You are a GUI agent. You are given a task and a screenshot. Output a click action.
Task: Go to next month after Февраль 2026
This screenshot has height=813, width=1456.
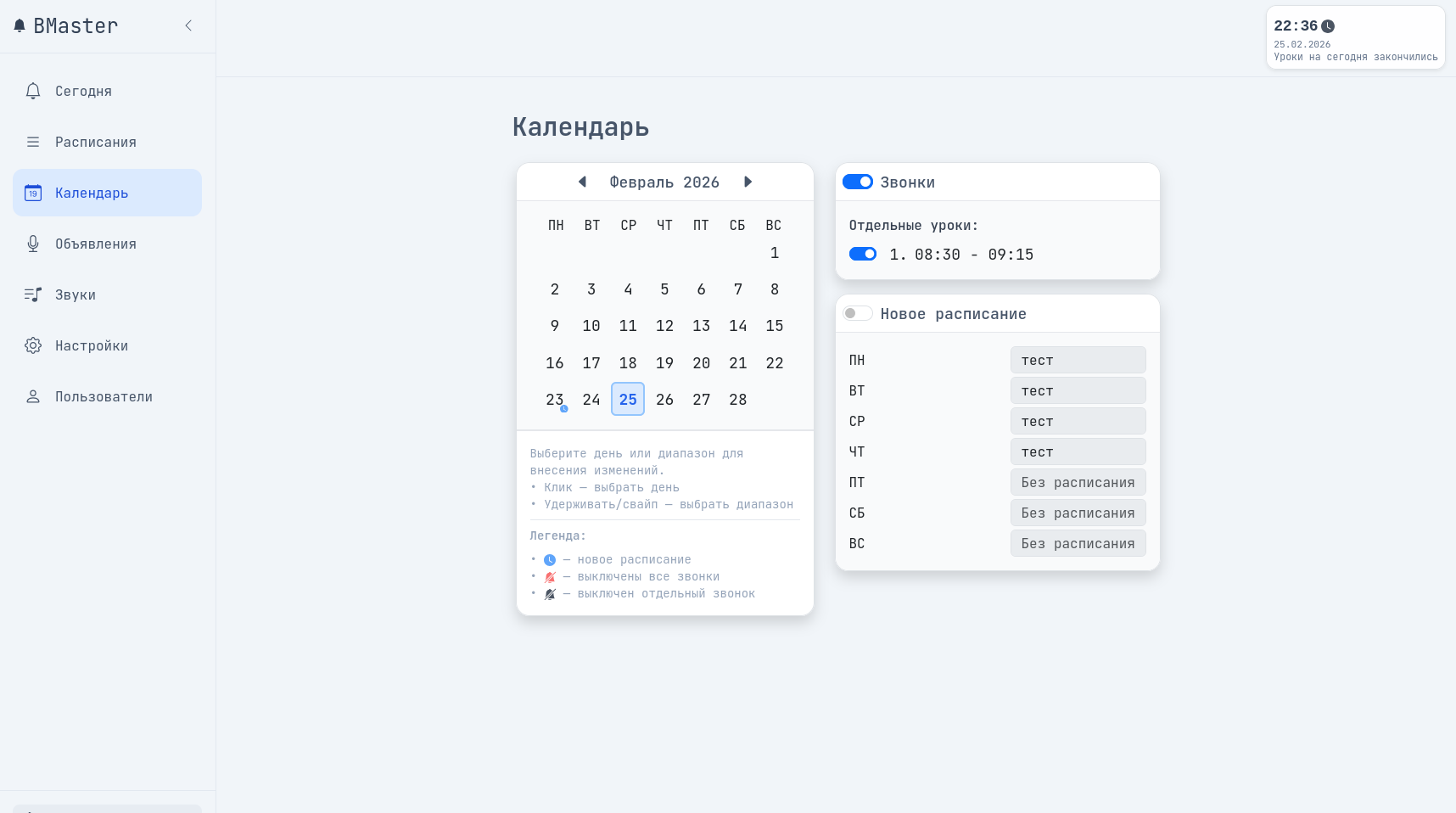point(748,182)
